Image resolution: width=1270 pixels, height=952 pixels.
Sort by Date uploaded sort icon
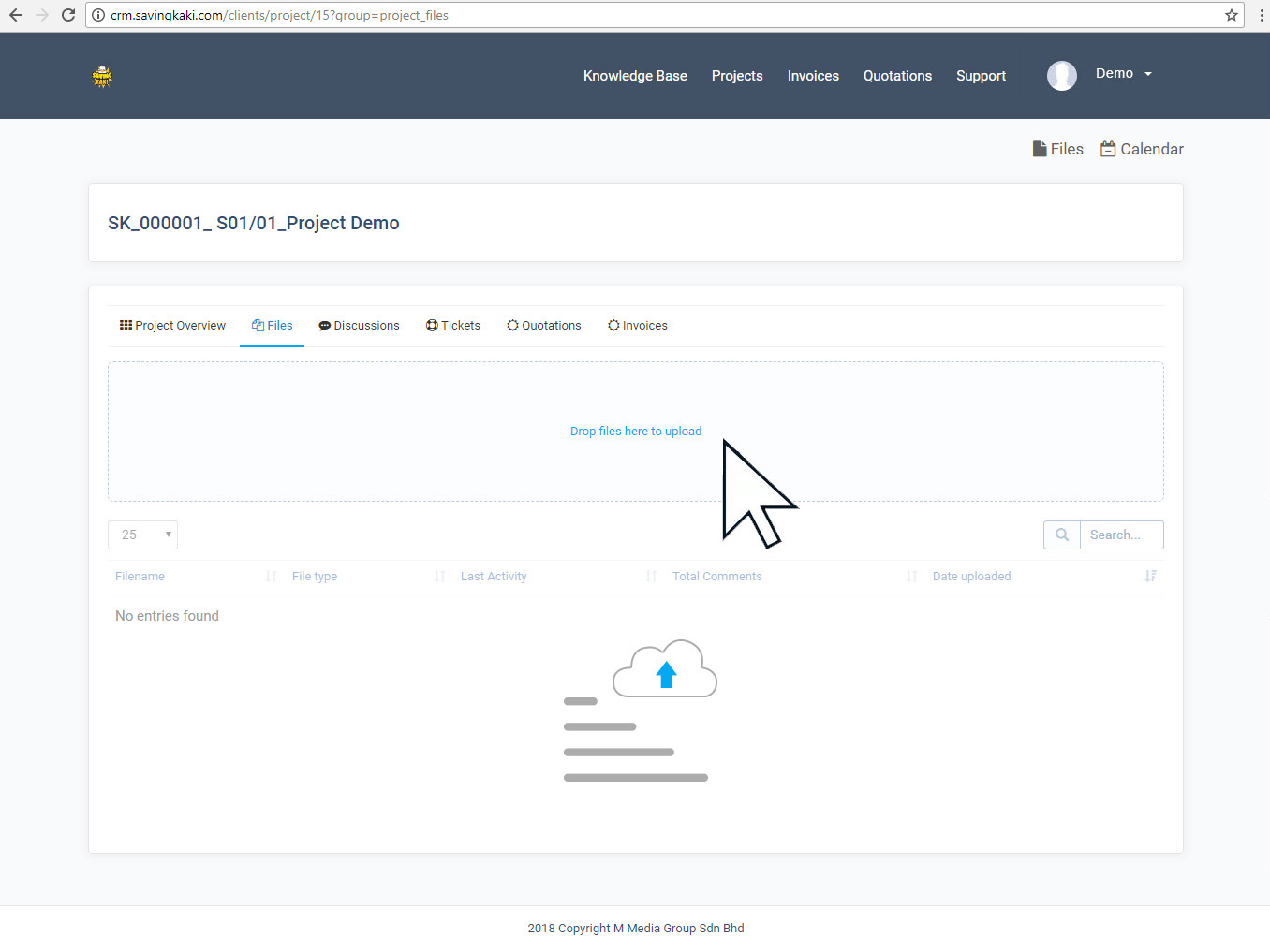point(1150,576)
